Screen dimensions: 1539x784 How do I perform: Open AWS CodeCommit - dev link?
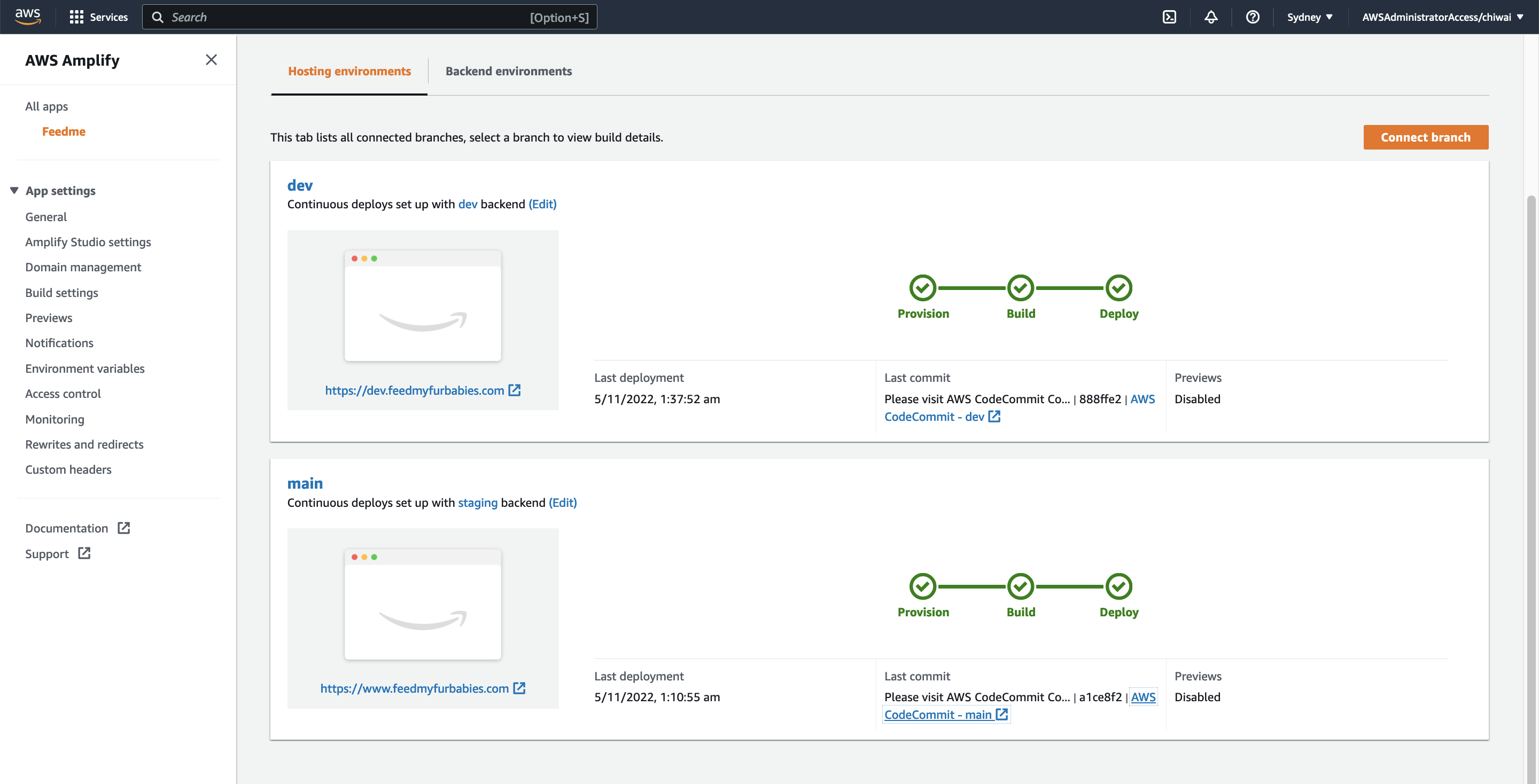coord(935,416)
